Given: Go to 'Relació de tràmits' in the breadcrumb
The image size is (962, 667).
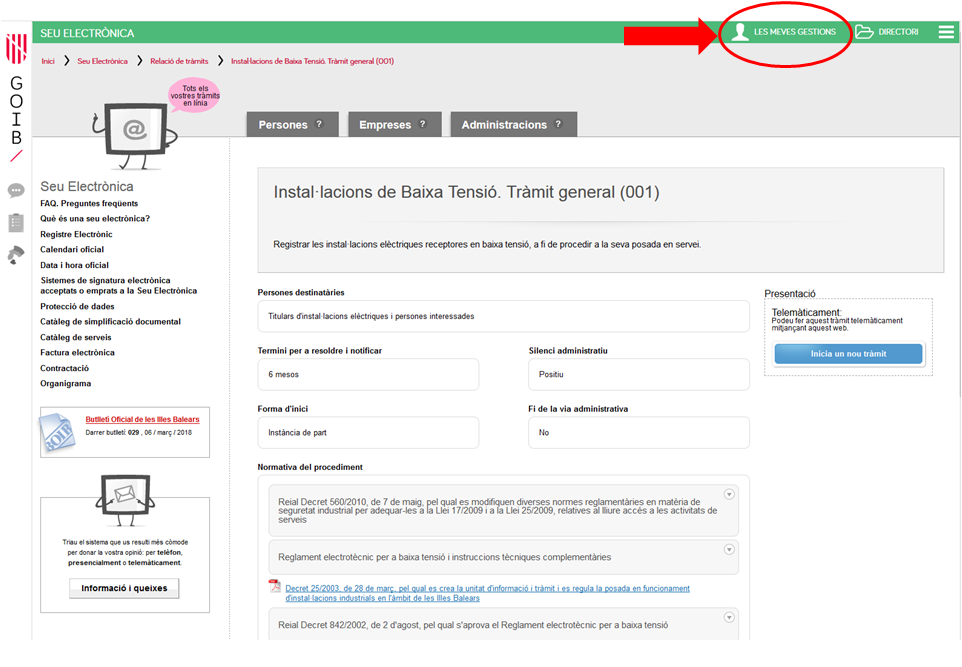Looking at the screenshot, I should coord(179,61).
